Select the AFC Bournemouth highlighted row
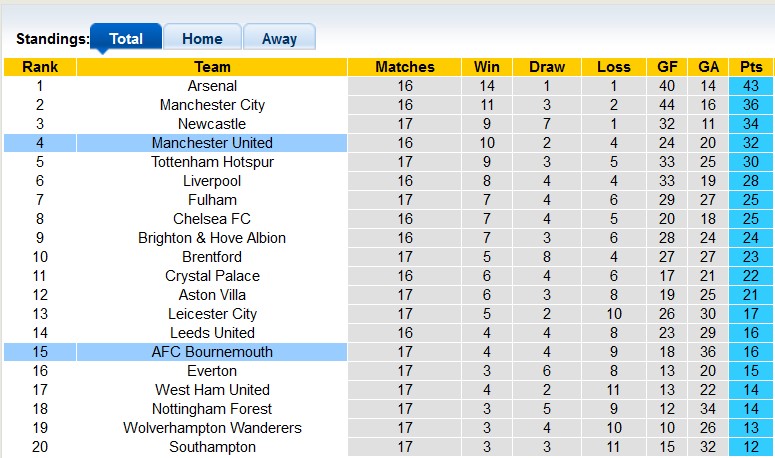This screenshot has width=775, height=458. pyautogui.click(x=212, y=352)
